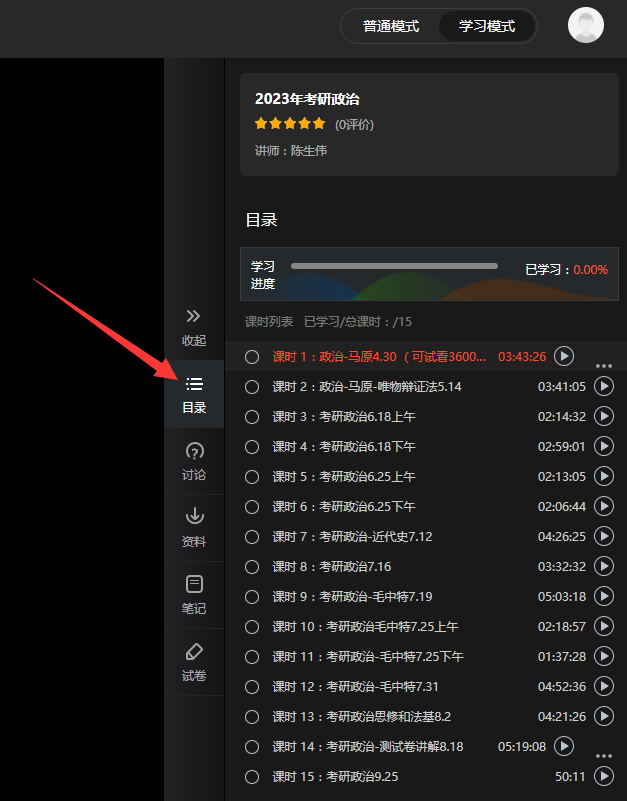Open lesson title 课时 6：考研政治6.25下午
Screen dimensions: 627x801
point(344,507)
